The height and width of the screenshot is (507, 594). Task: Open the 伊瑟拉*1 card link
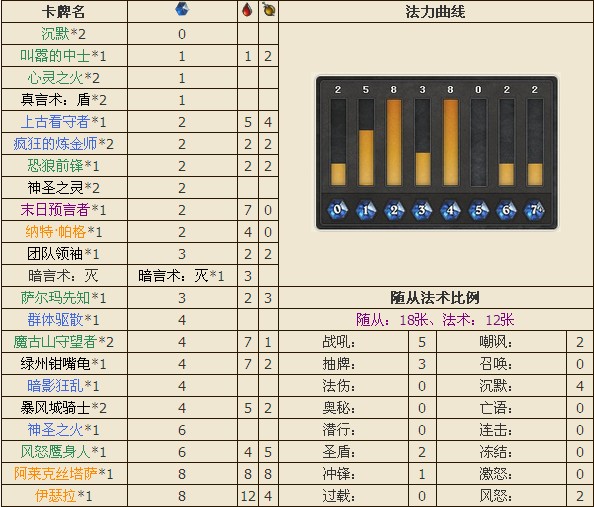click(63, 496)
